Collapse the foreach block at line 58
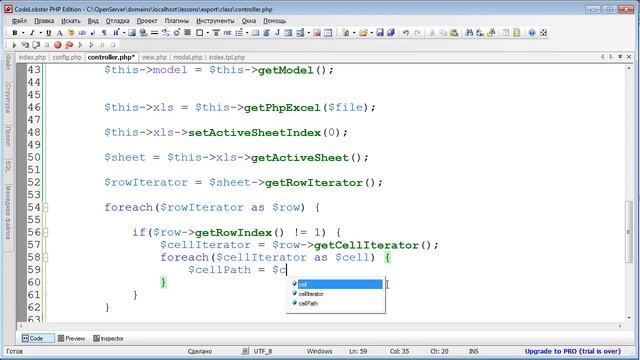Image resolution: width=640 pixels, height=360 pixels. pos(45,258)
